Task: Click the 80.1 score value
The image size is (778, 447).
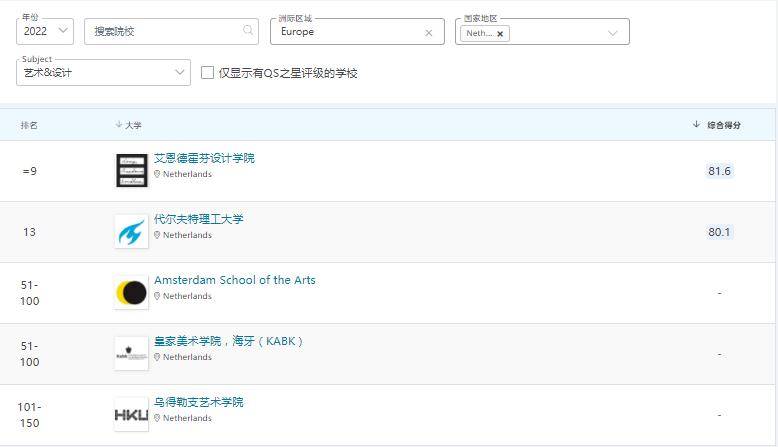Action: coord(719,232)
